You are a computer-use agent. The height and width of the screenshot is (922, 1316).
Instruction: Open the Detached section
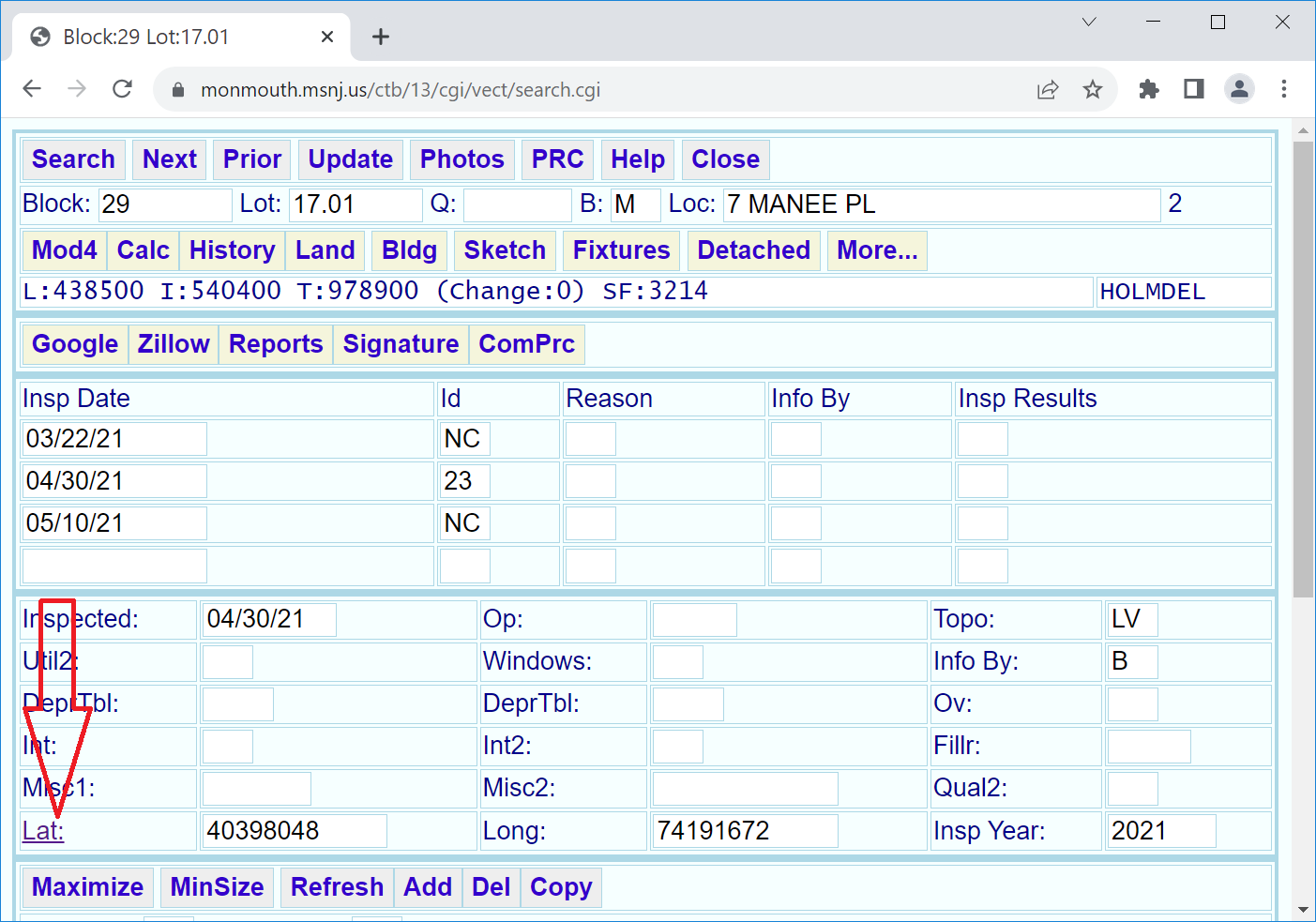(x=754, y=250)
